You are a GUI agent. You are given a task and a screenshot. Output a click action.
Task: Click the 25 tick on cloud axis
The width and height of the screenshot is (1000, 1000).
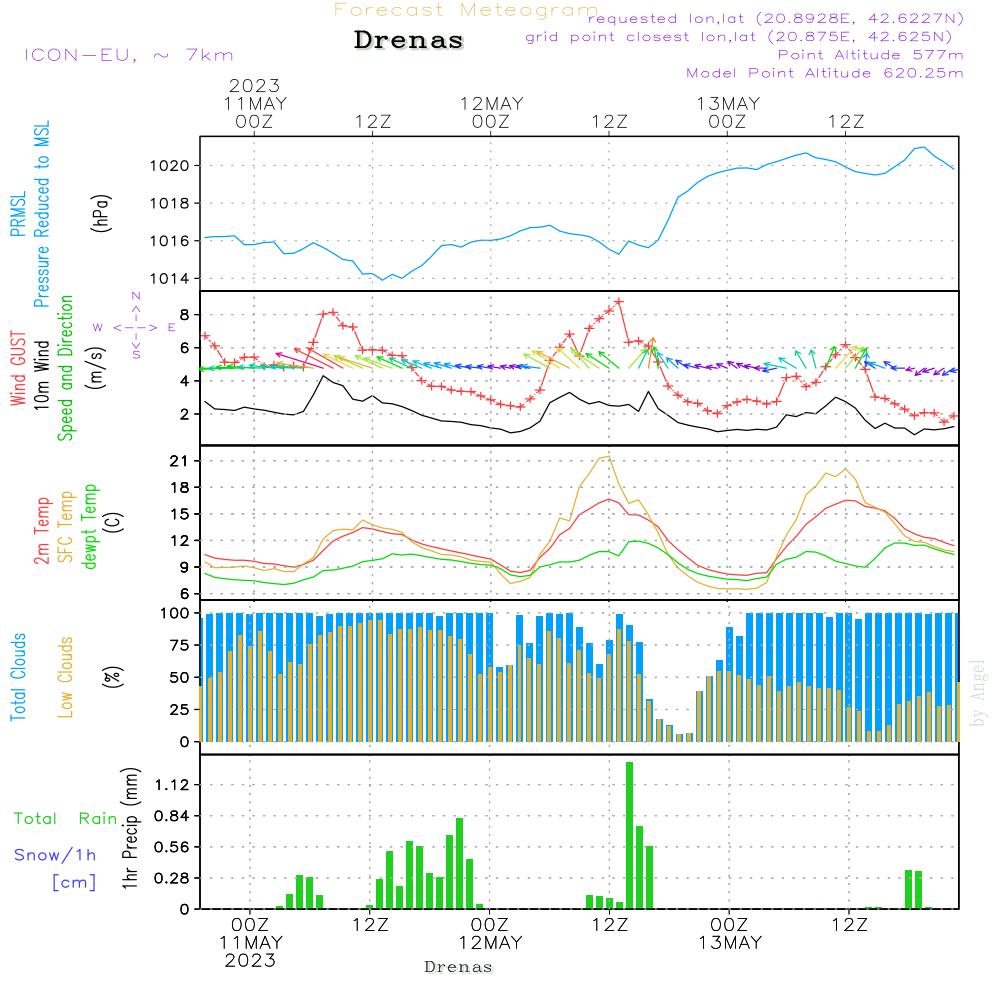pos(179,710)
